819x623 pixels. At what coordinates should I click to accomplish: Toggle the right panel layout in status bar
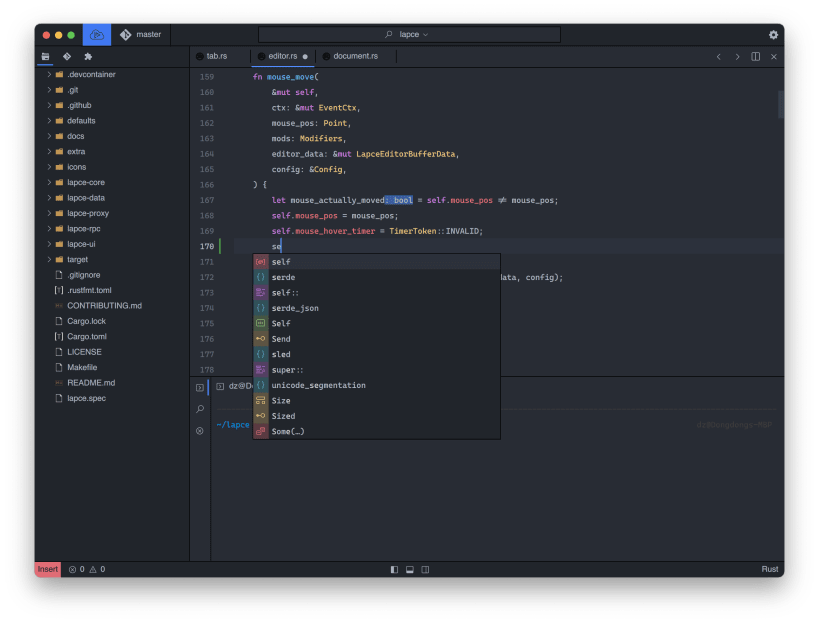(x=424, y=569)
